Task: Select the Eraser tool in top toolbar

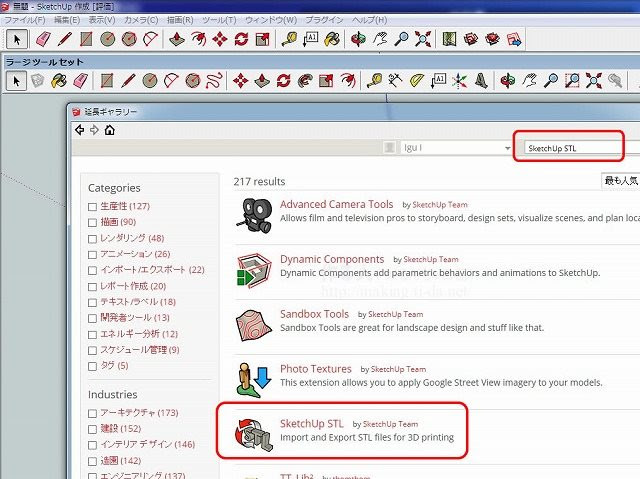Action: pyautogui.click(x=43, y=40)
